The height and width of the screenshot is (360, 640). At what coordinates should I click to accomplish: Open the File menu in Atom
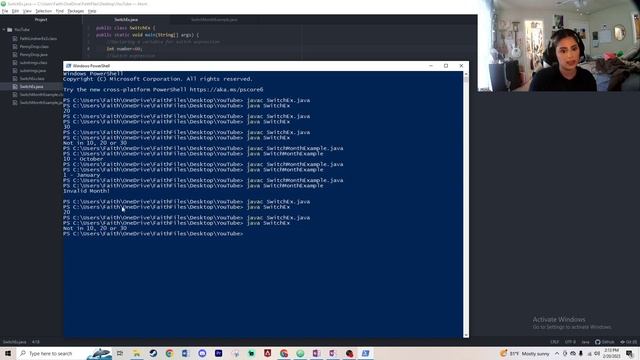(x=5, y=11)
